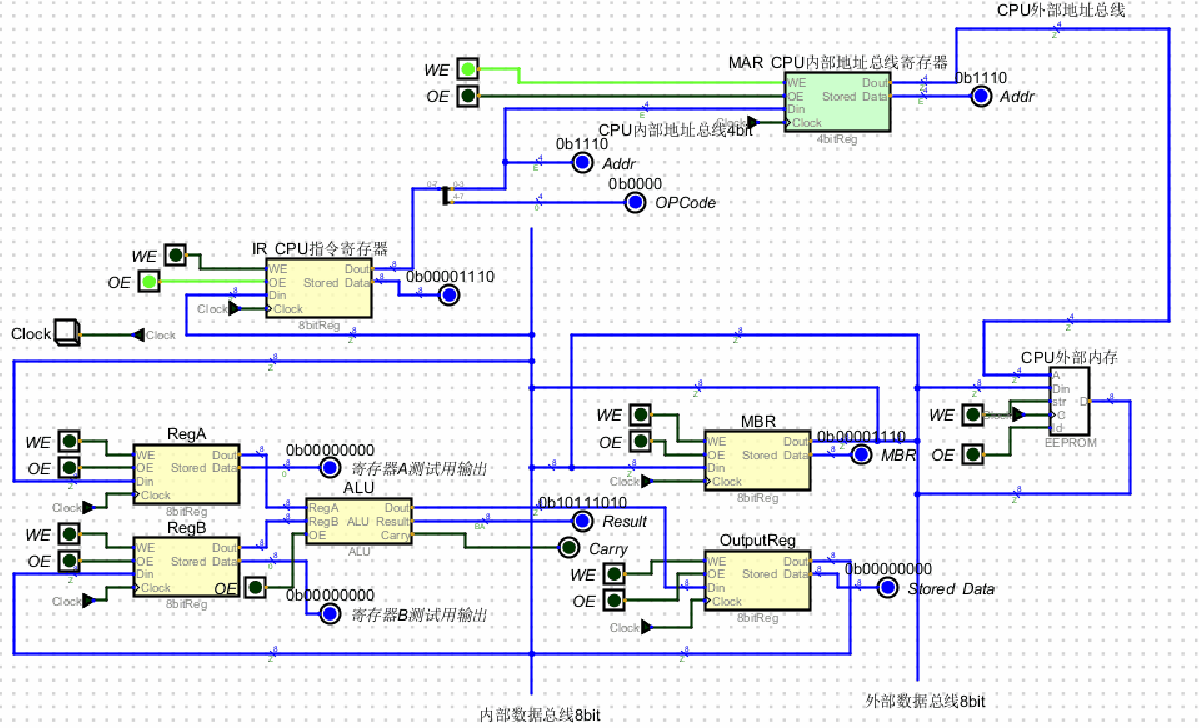This screenshot has width=1199, height=728.
Task: Select the OPCode output pin
Action: [635, 203]
